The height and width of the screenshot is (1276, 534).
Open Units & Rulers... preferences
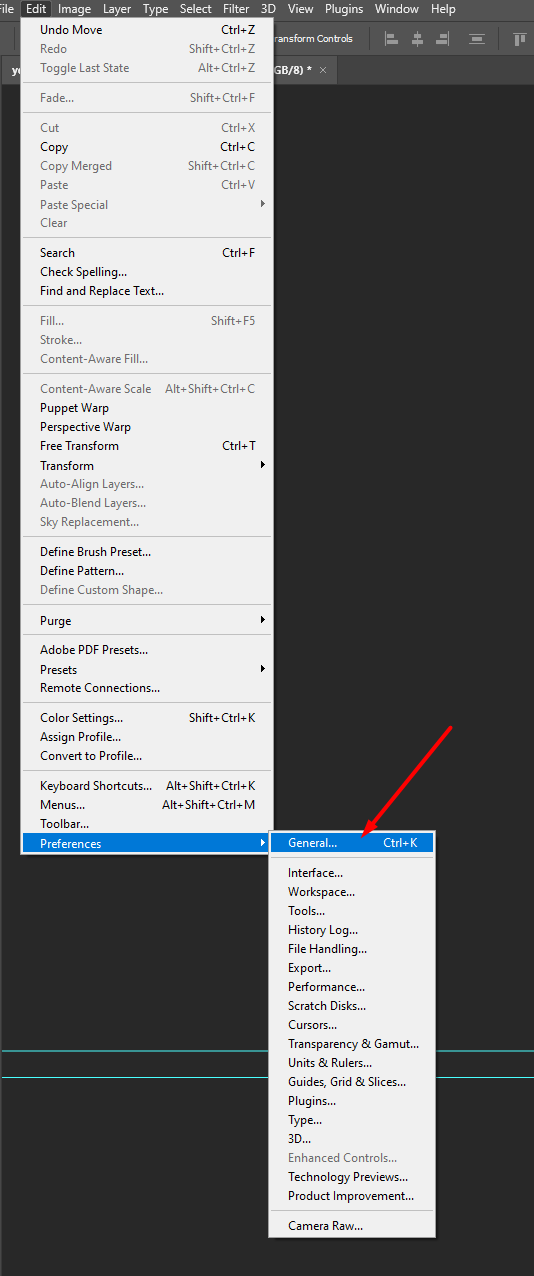pos(352,1063)
